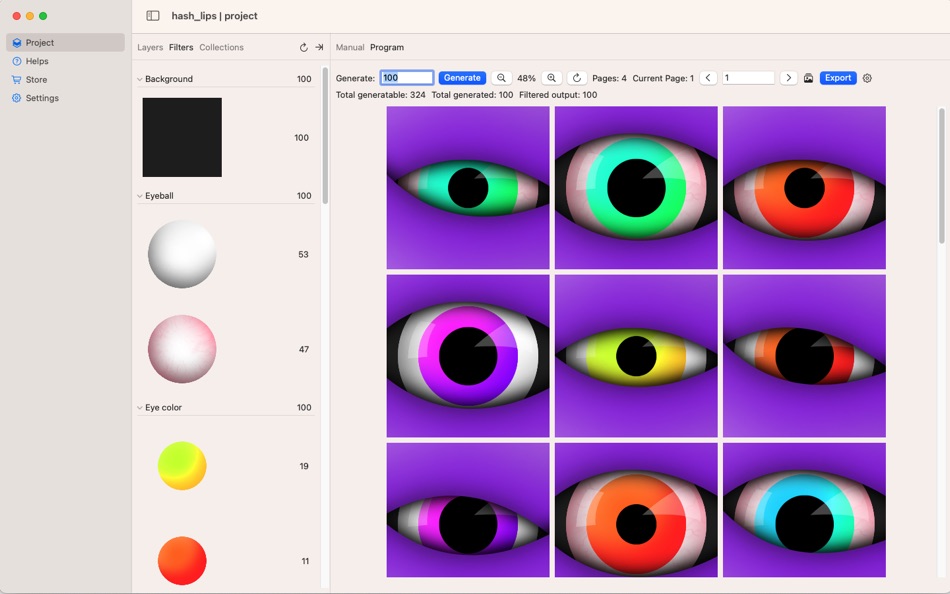950x594 pixels.
Task: Switch to the Manual tab
Action: tap(350, 47)
